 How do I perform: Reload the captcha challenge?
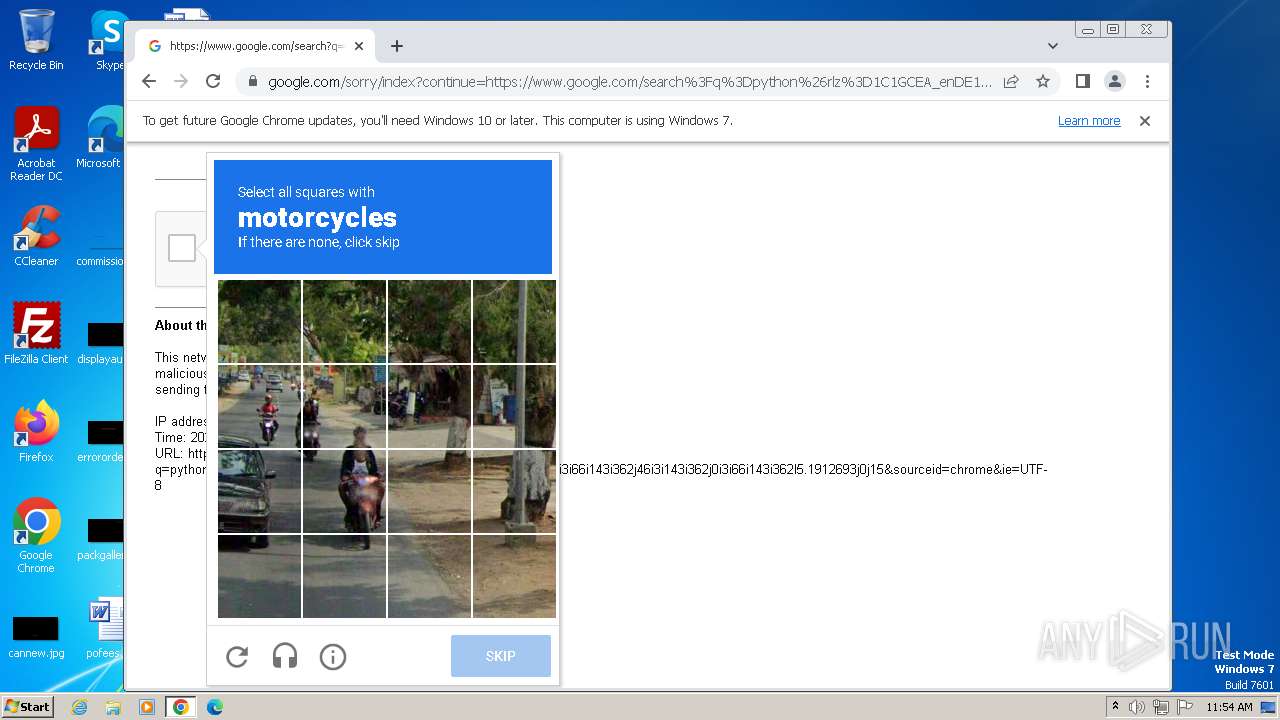point(237,657)
